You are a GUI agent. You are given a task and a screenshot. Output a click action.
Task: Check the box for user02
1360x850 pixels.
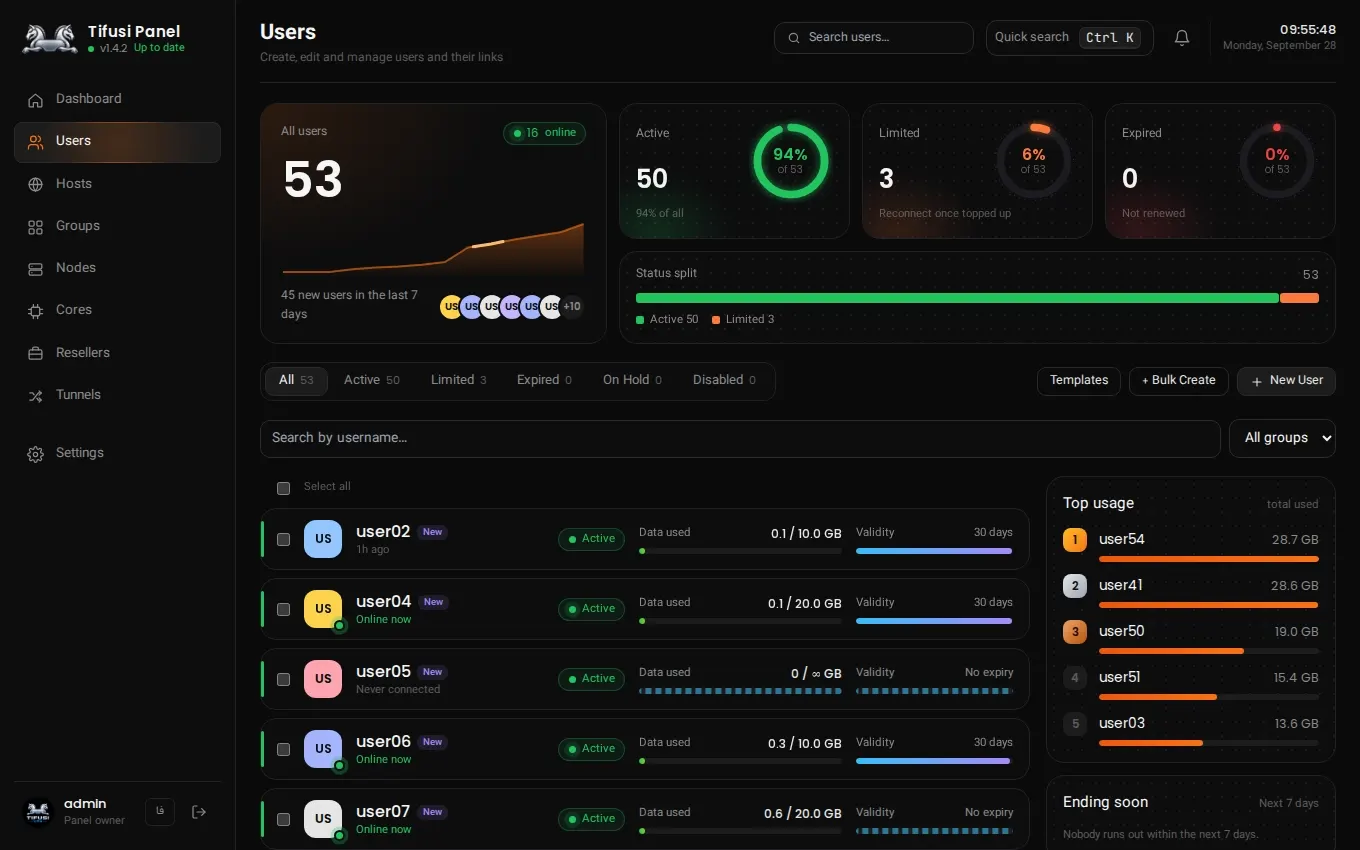(283, 539)
